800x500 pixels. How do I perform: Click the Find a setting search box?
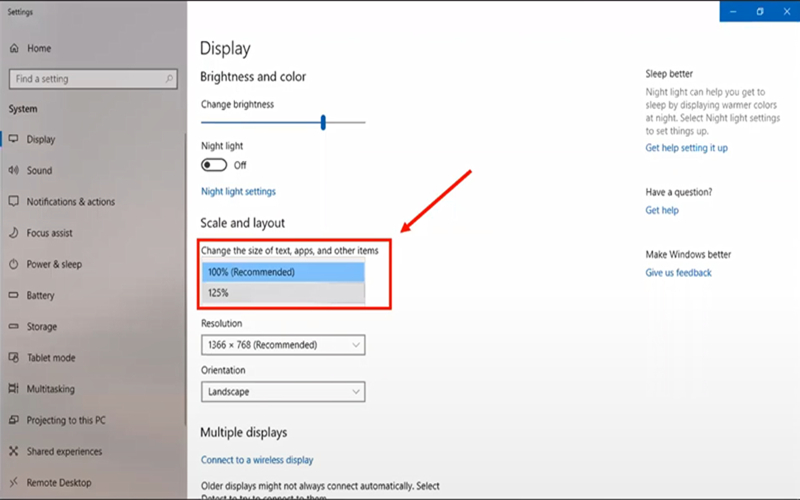85,79
